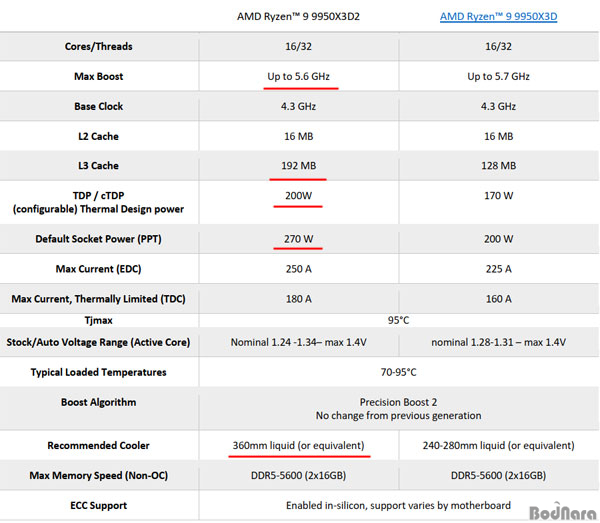Select the underlined 200W TDP value
Image resolution: width=600 pixels, height=523 pixels.
point(299,196)
